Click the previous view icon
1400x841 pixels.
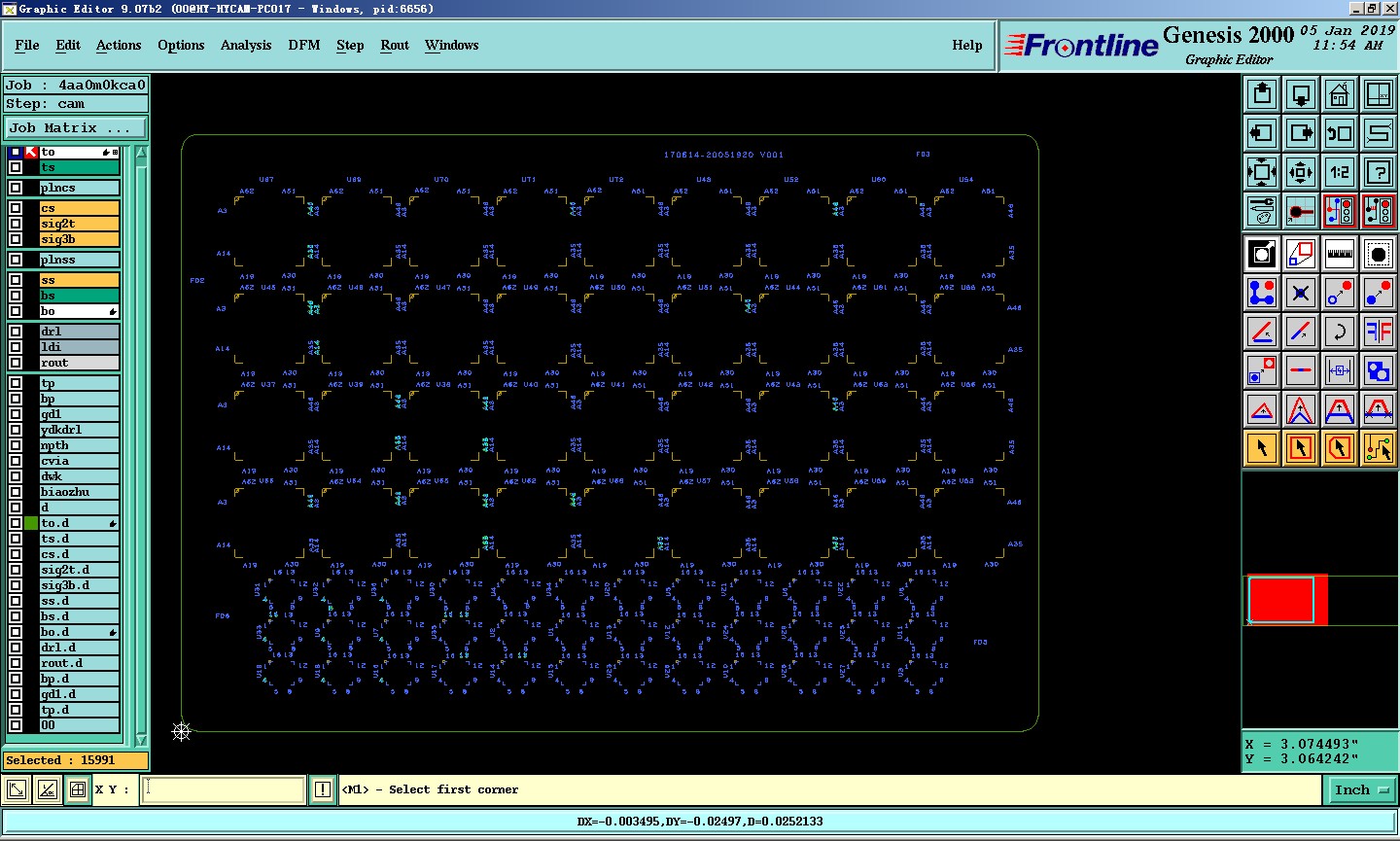tap(1340, 133)
